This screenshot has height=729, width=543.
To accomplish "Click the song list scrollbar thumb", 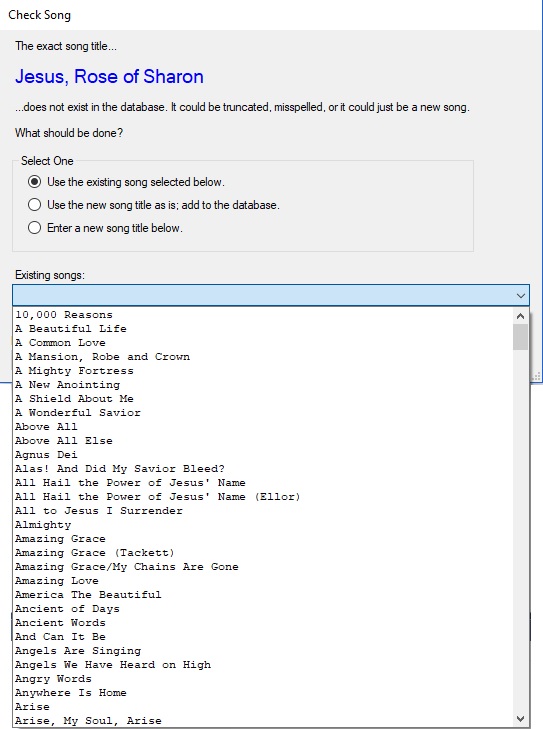I will tap(521, 337).
